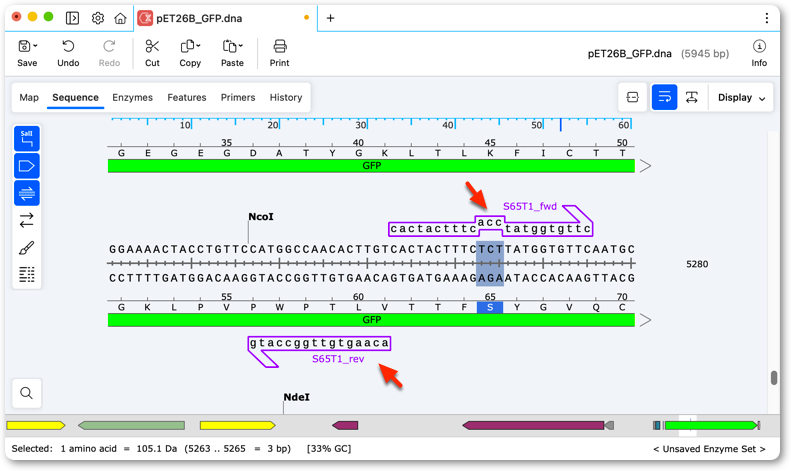
Task: Open the magnifying glass search
Action: [27, 393]
